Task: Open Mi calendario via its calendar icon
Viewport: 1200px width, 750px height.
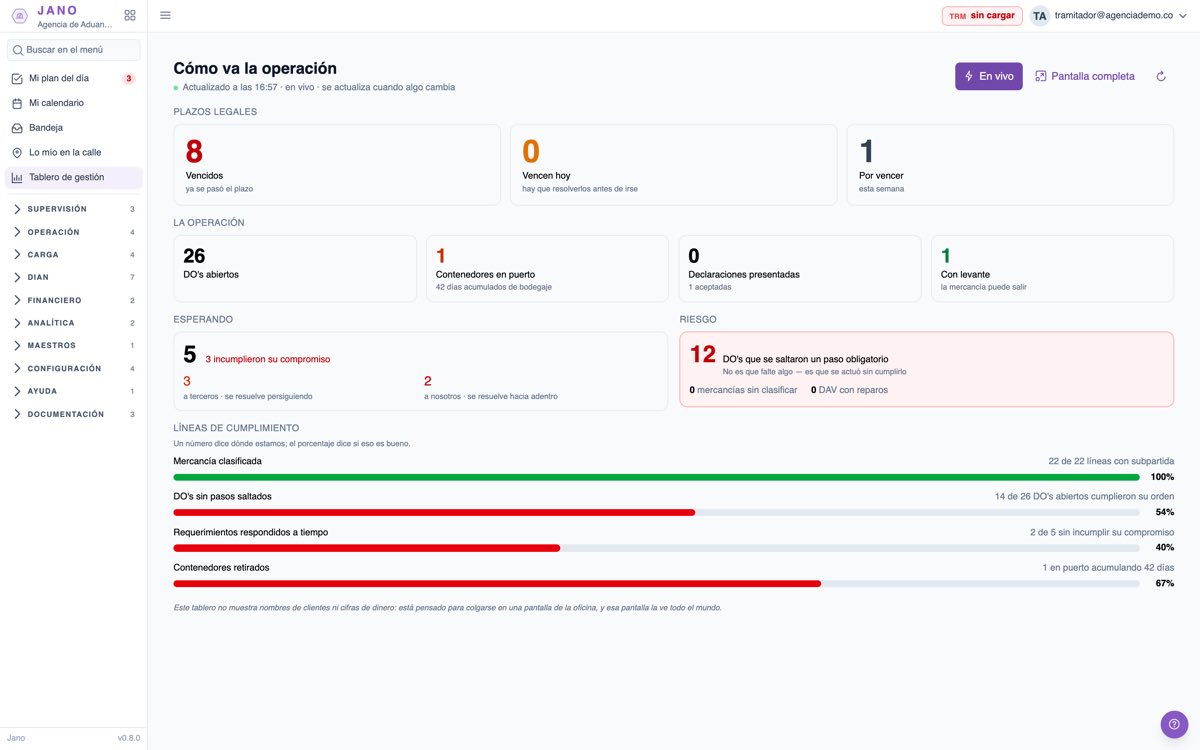Action: tap(17, 103)
